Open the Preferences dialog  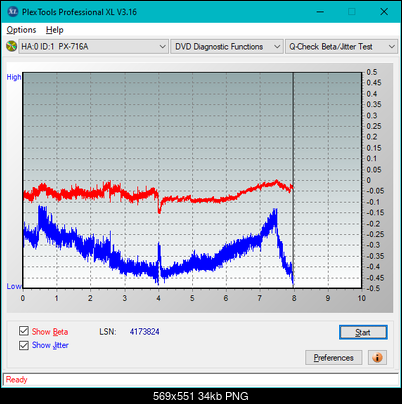coord(333,358)
